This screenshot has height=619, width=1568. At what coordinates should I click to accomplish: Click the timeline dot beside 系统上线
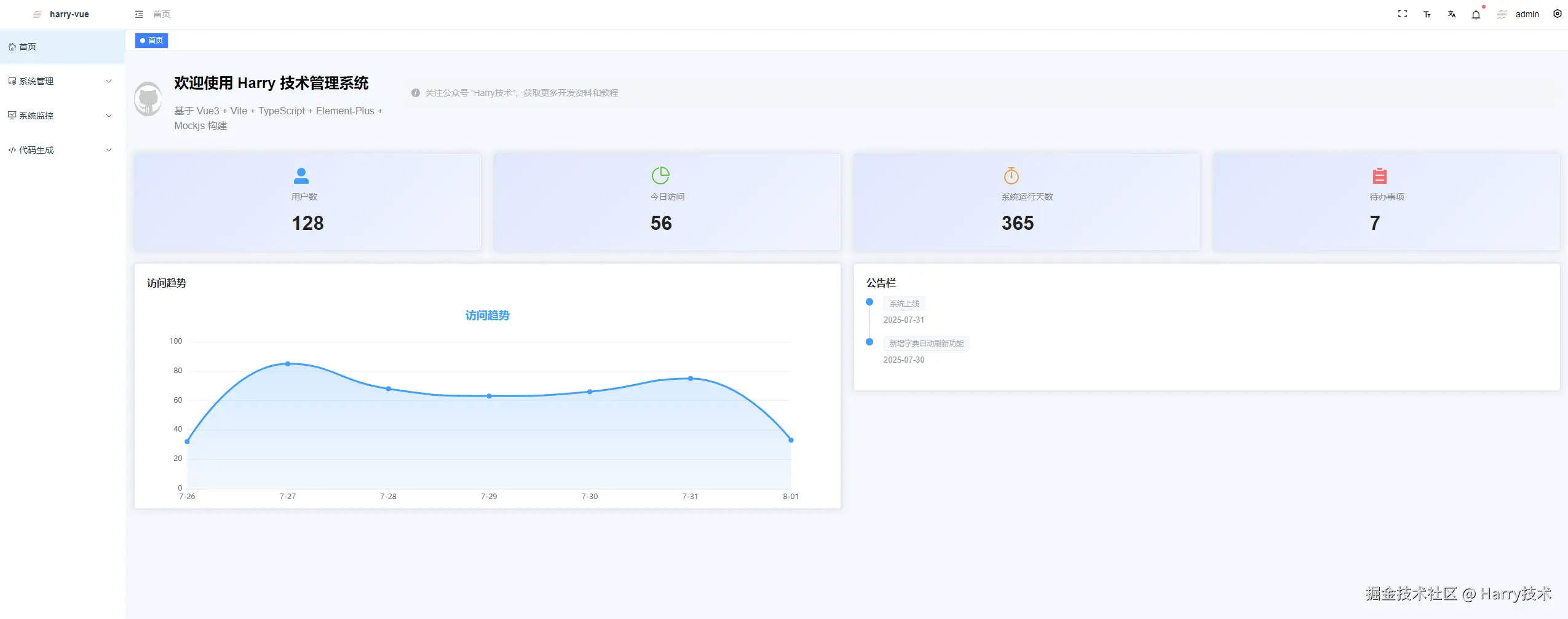point(869,302)
